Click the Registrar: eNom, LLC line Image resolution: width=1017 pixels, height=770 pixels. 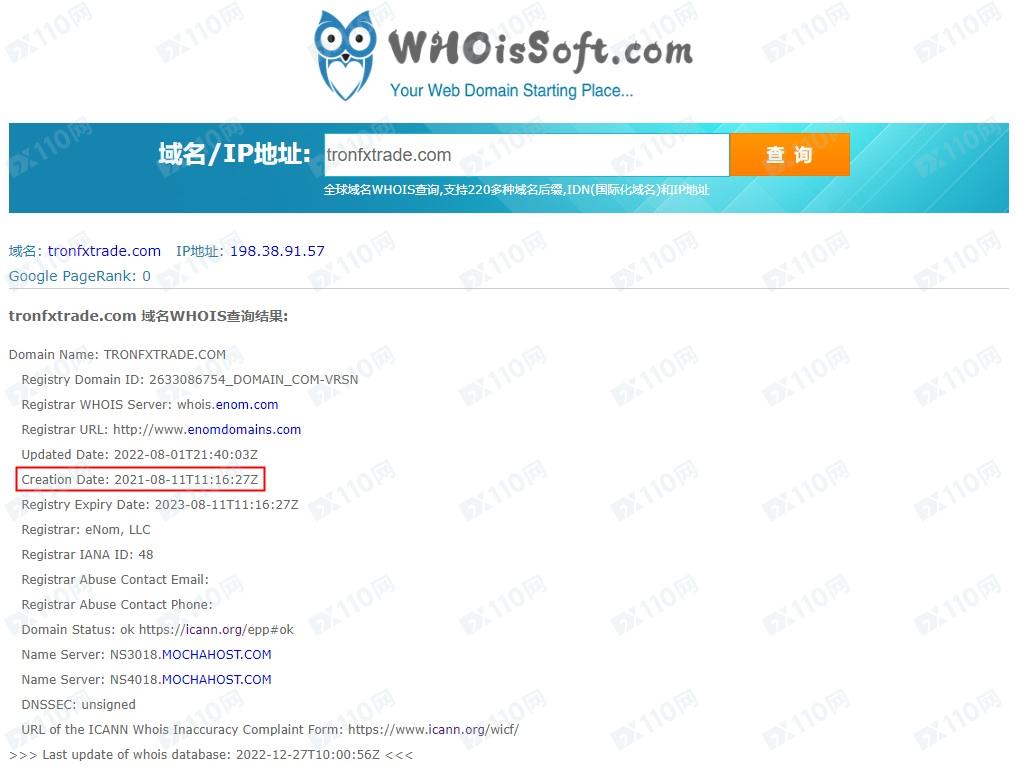pyautogui.click(x=86, y=530)
